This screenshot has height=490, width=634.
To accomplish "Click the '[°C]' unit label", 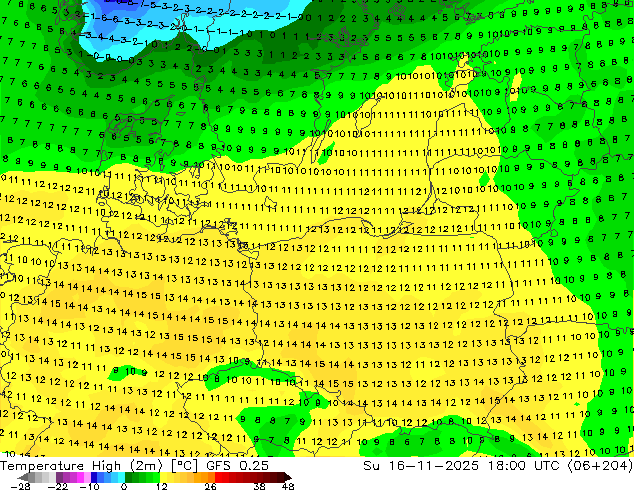I will tap(184, 466).
